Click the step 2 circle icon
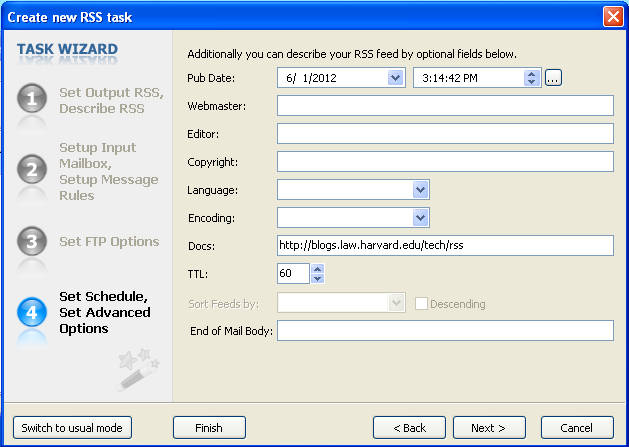 pyautogui.click(x=32, y=171)
